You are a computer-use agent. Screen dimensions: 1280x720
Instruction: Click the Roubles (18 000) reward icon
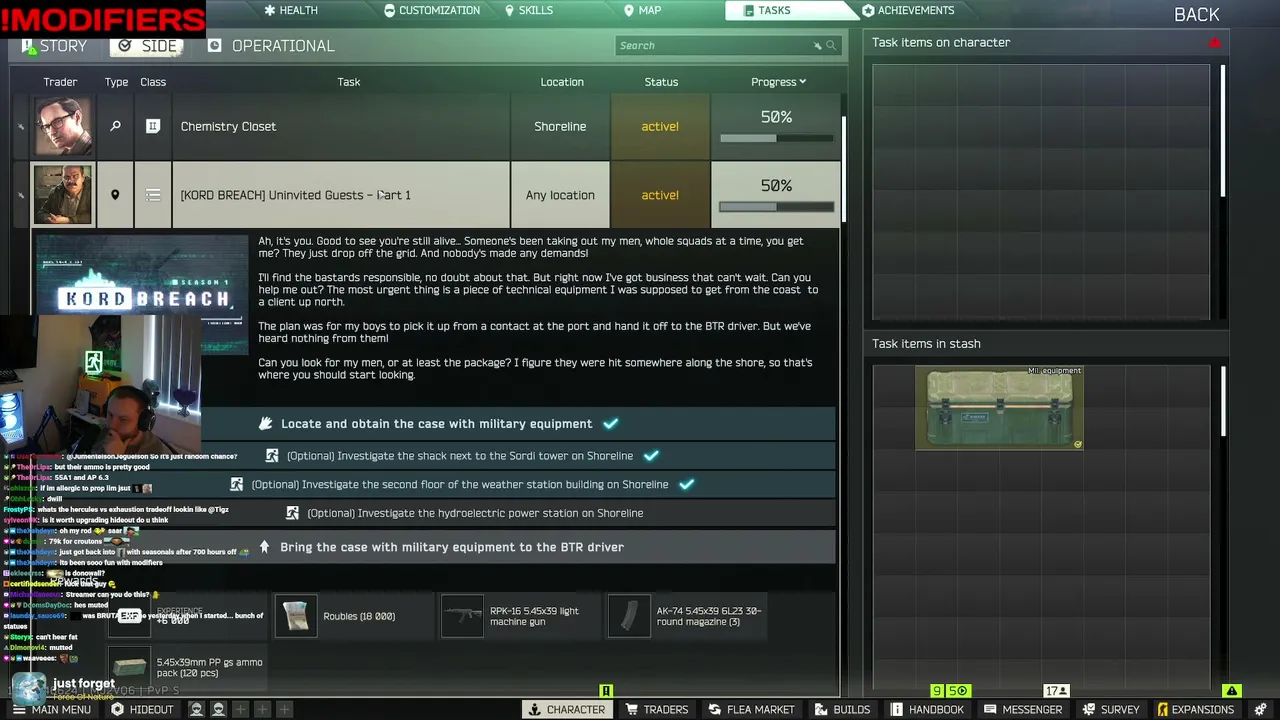296,616
